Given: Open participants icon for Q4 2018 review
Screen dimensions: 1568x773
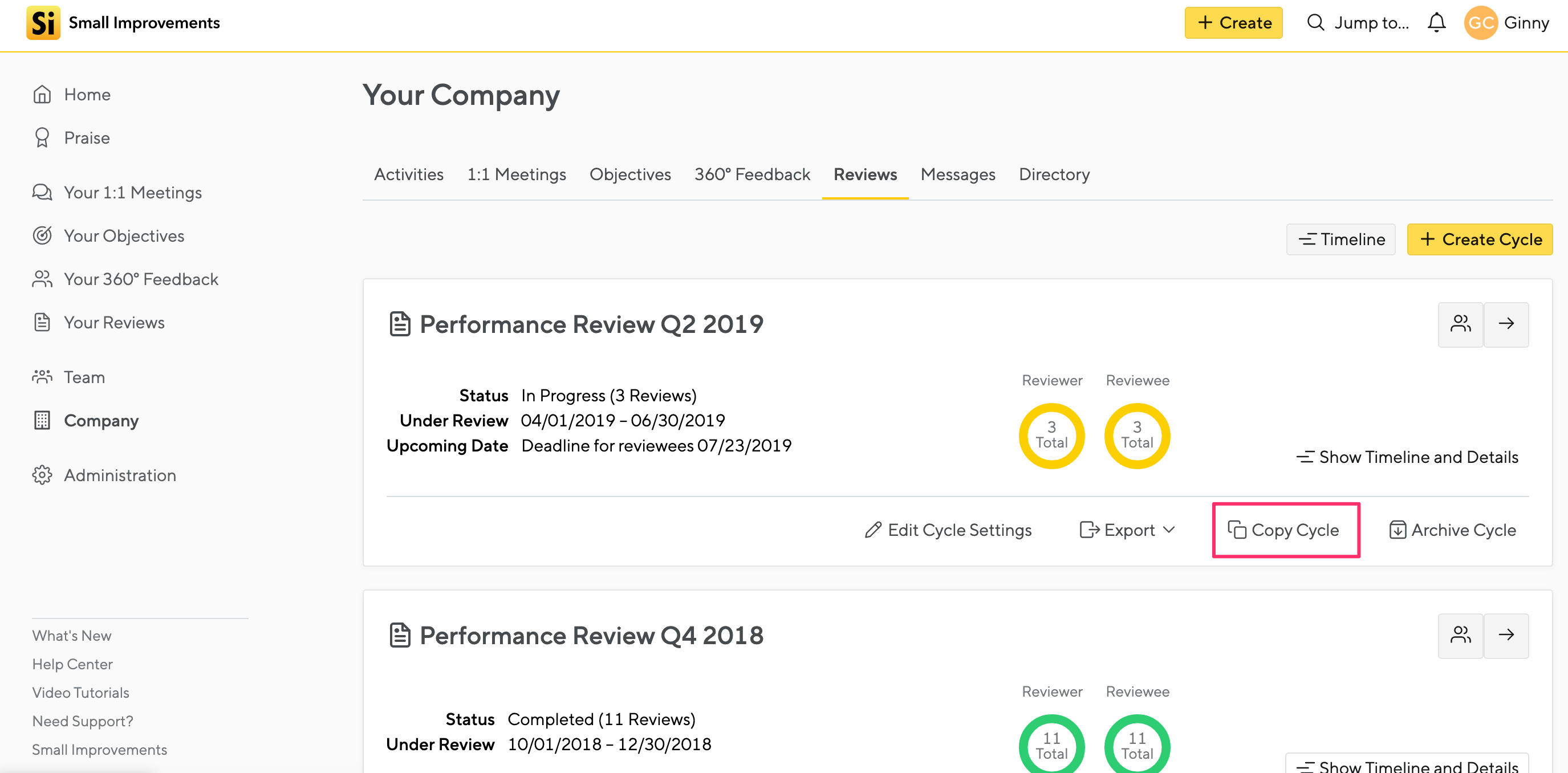Looking at the screenshot, I should click(1460, 635).
